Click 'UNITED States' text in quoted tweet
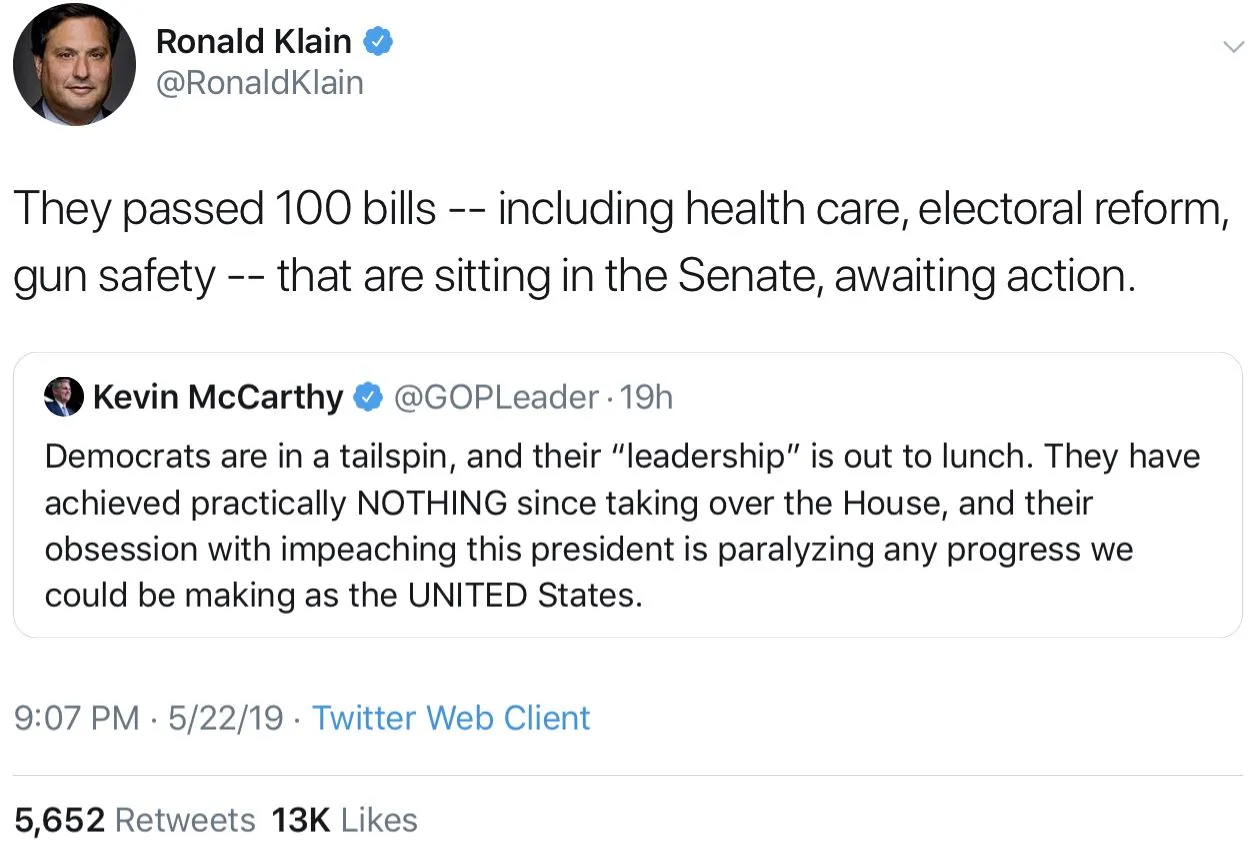 coord(520,596)
